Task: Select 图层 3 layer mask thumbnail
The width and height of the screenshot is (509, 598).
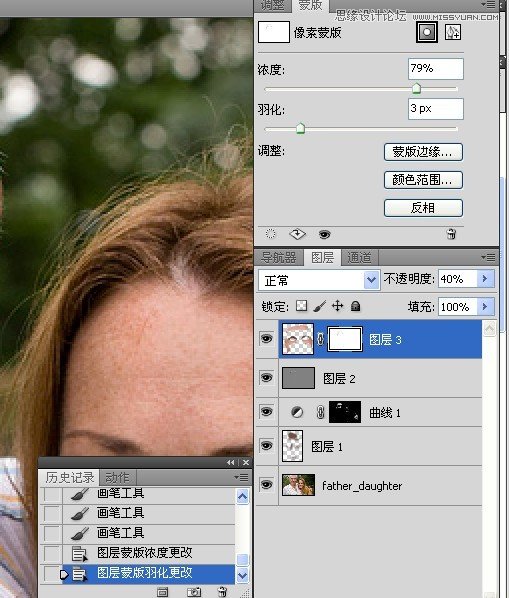Action: coord(345,339)
